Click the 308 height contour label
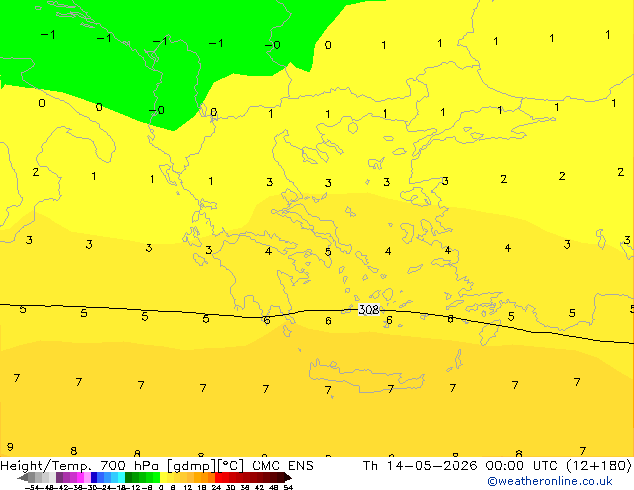The width and height of the screenshot is (634, 490). [x=369, y=310]
